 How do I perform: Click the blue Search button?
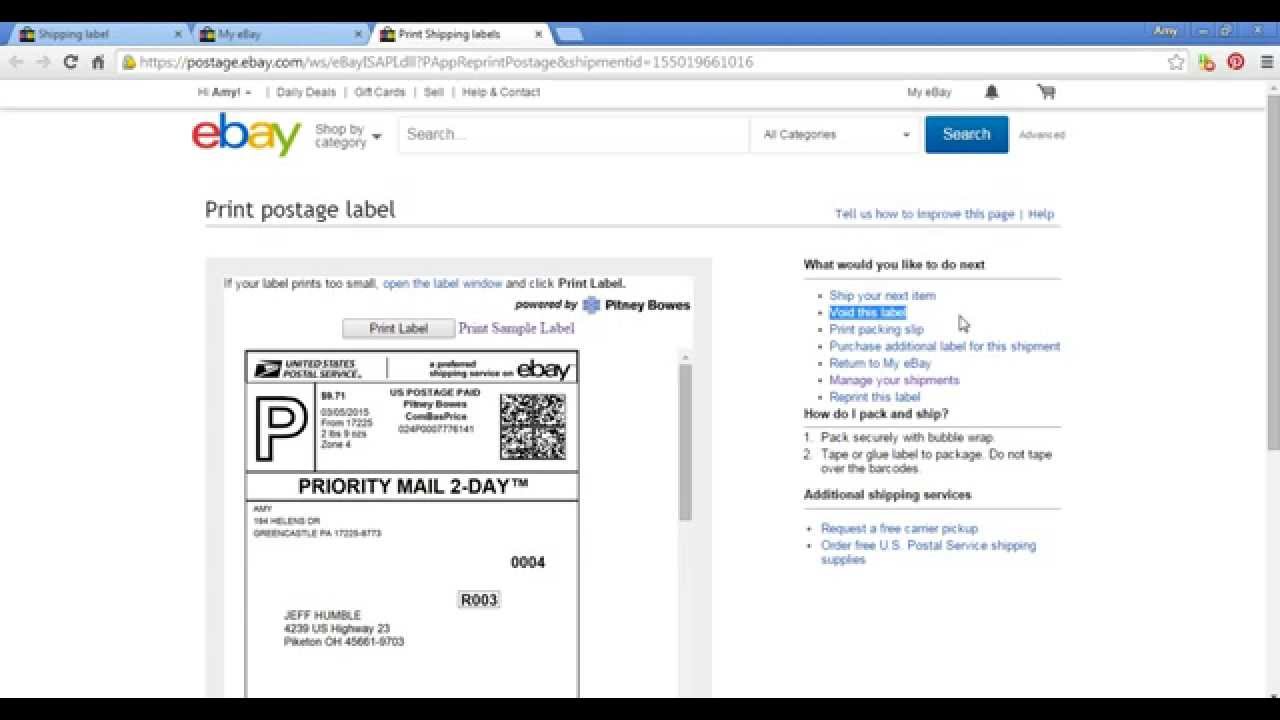966,134
